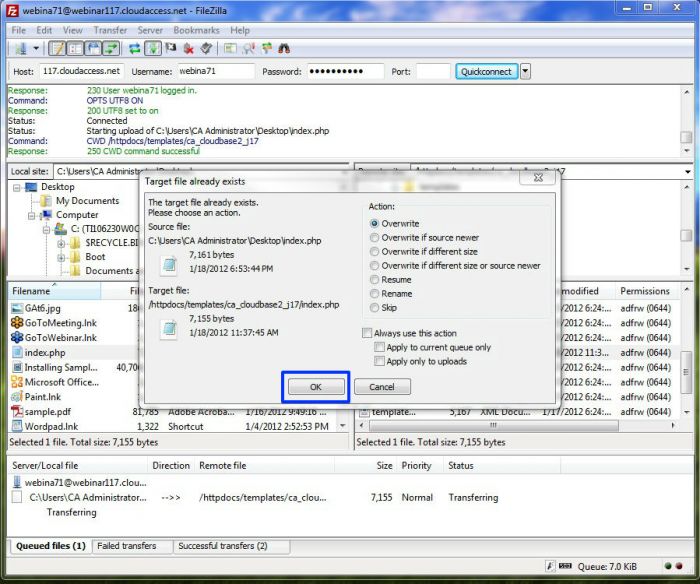Open the Site Manager icon
The width and height of the screenshot is (700, 584).
[21, 48]
